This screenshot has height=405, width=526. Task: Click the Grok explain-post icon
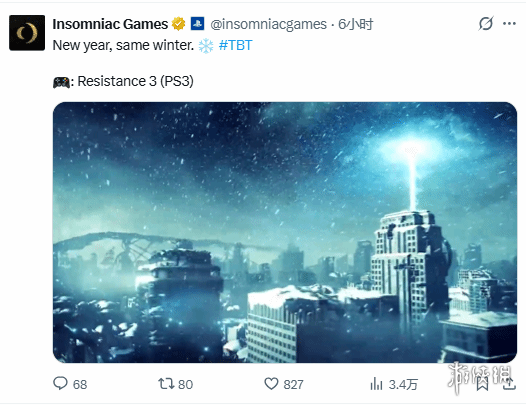coord(486,24)
